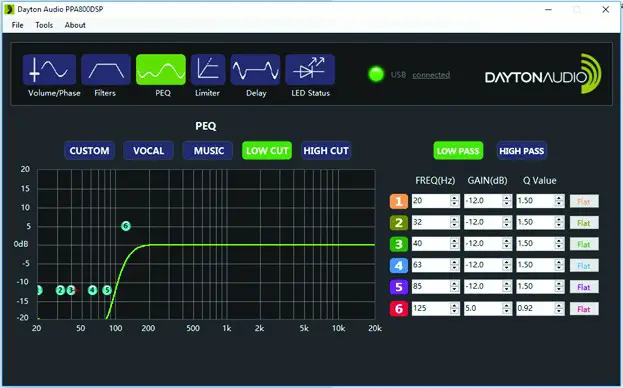The image size is (623, 388).
Task: Adjust band 5 gain stepper arrows
Action: [x=507, y=287]
